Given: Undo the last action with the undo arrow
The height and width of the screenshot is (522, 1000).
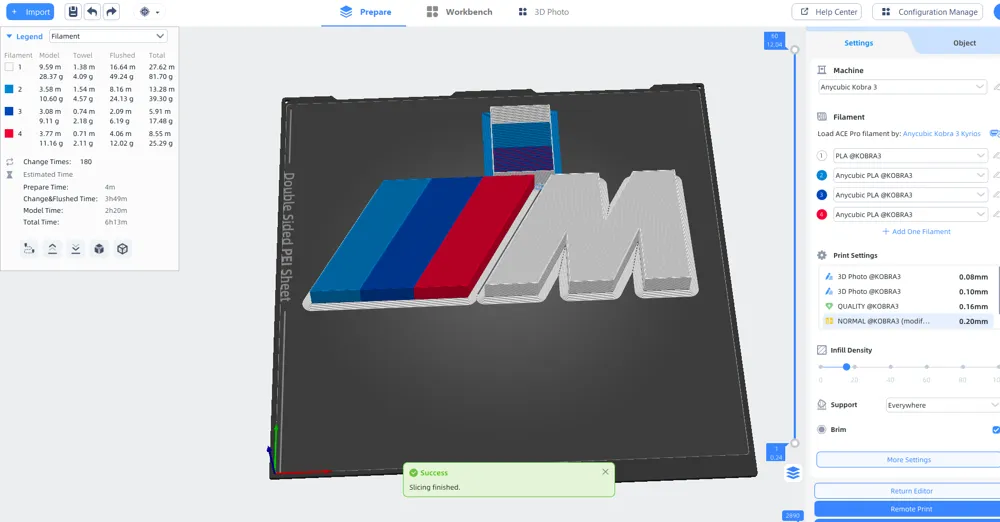Looking at the screenshot, I should (x=92, y=11).
